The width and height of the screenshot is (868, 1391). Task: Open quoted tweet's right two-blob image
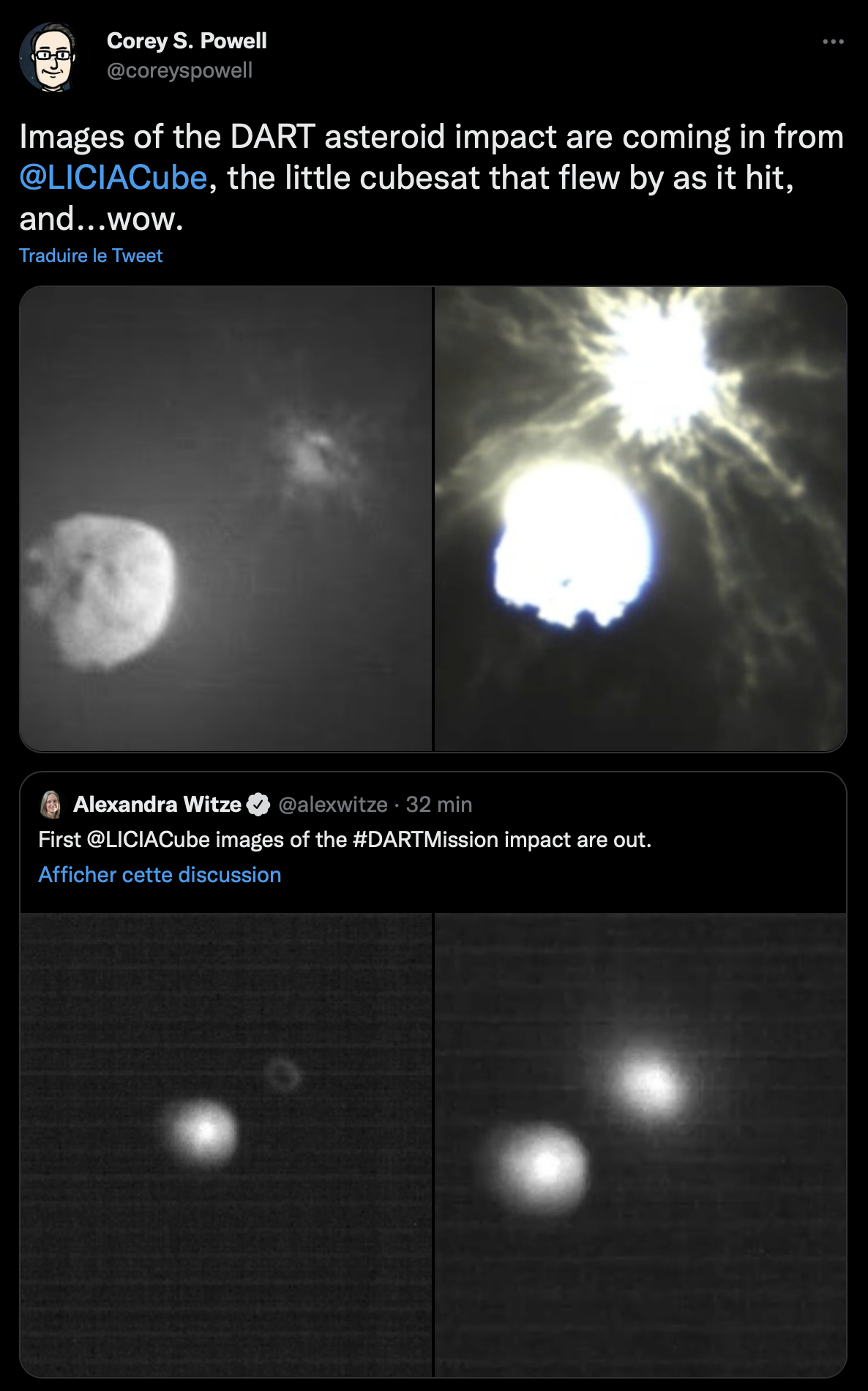[x=640, y=1144]
